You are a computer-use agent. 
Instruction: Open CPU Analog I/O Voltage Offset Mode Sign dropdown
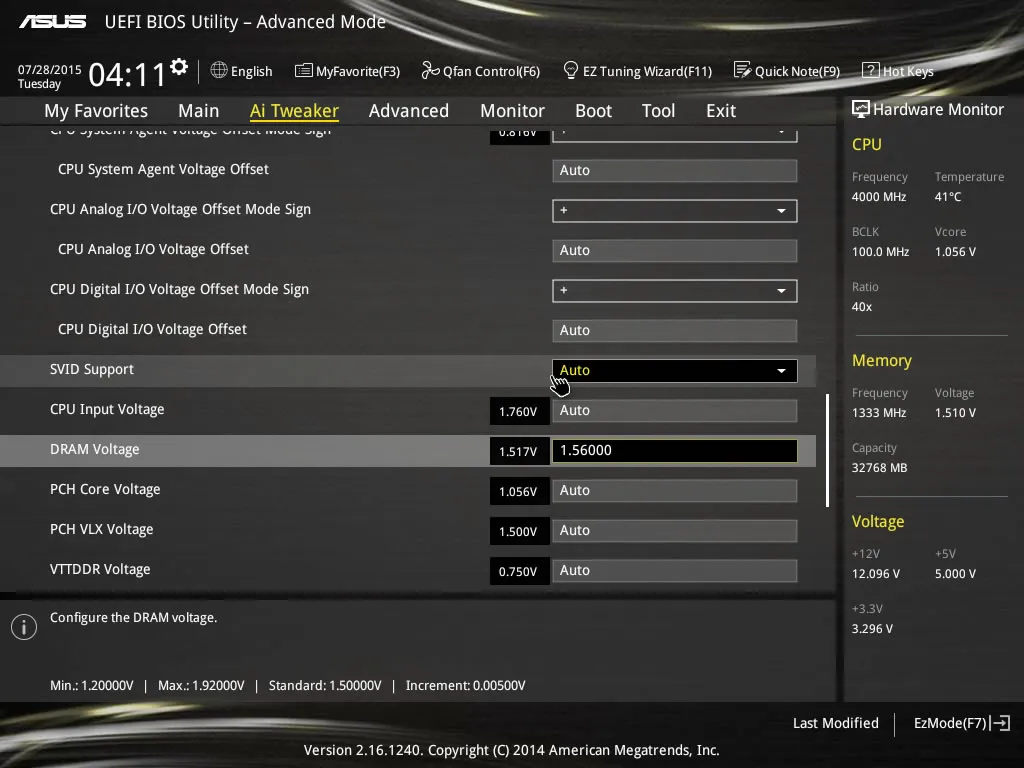(x=675, y=211)
